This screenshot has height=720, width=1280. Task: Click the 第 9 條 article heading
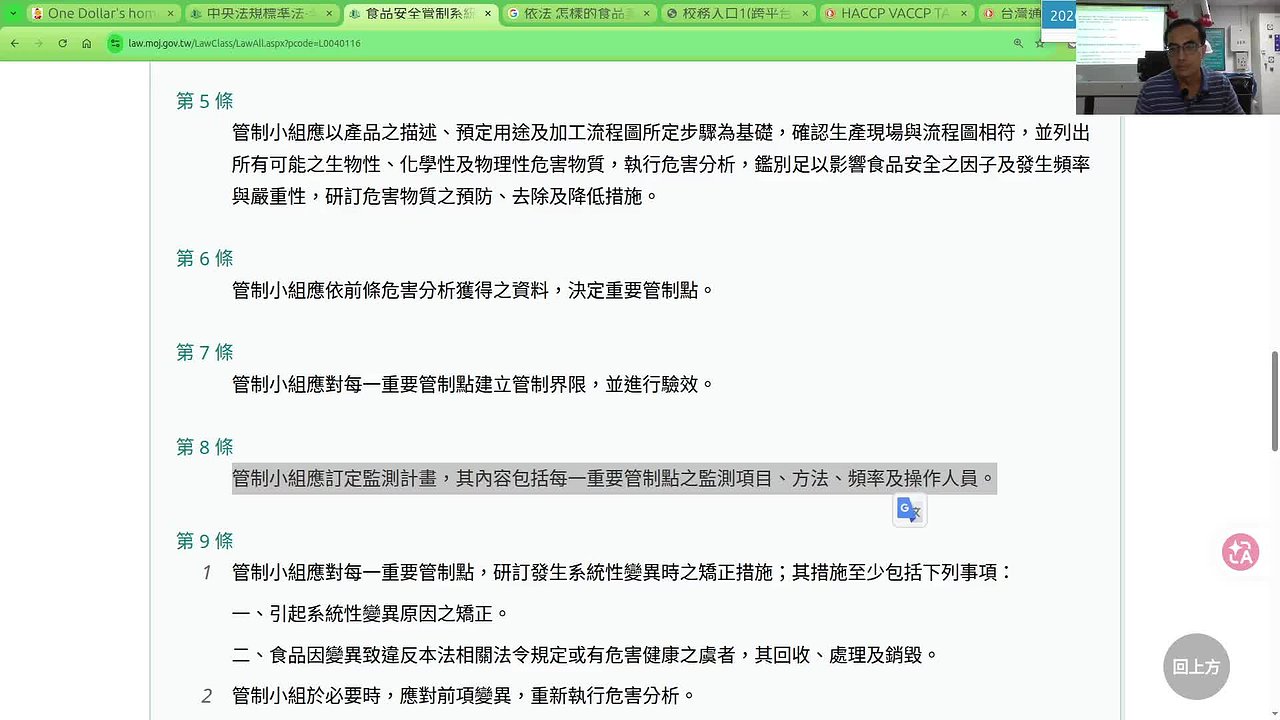[x=205, y=541]
